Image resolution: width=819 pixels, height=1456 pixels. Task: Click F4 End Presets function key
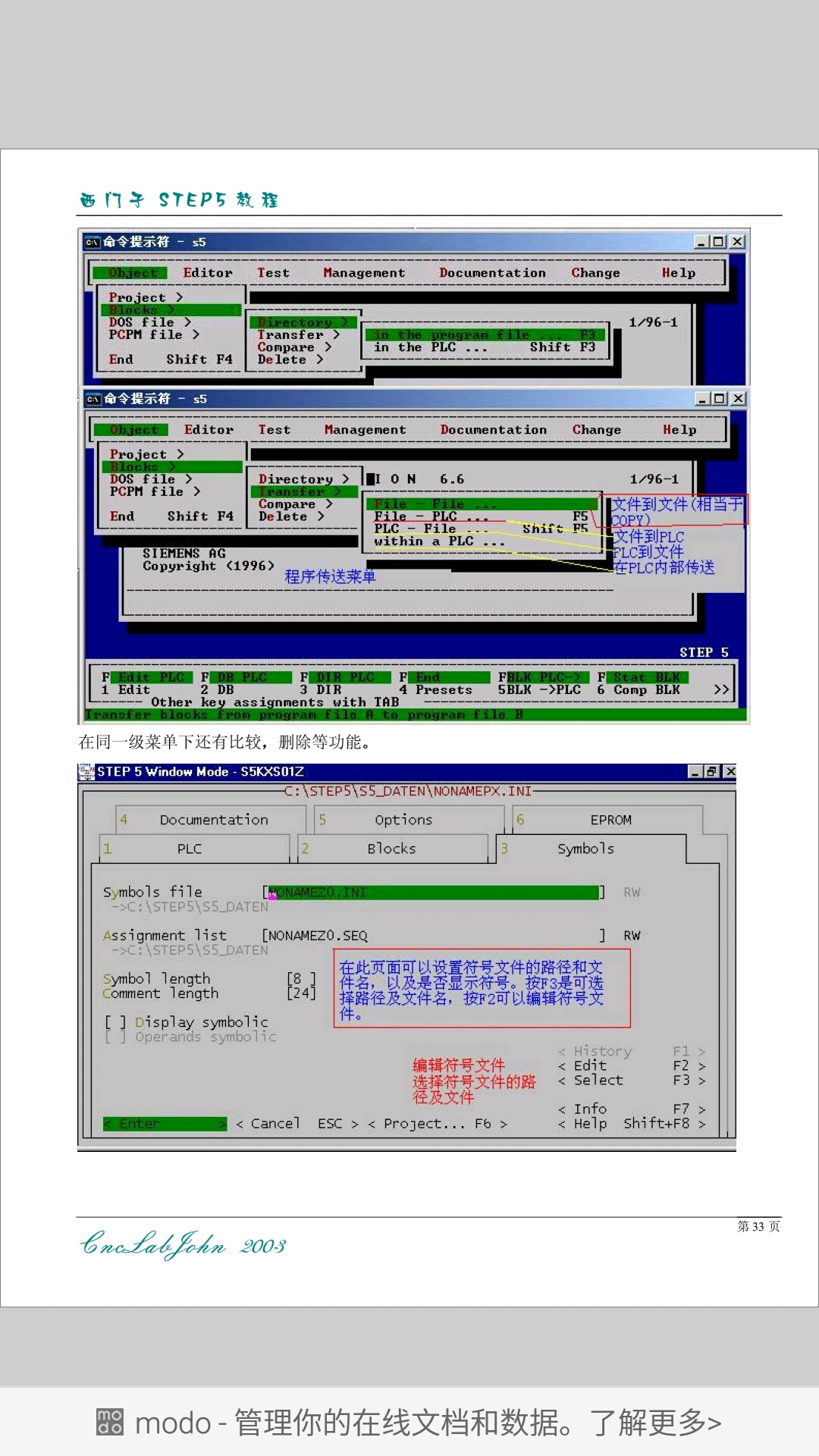coord(444,683)
